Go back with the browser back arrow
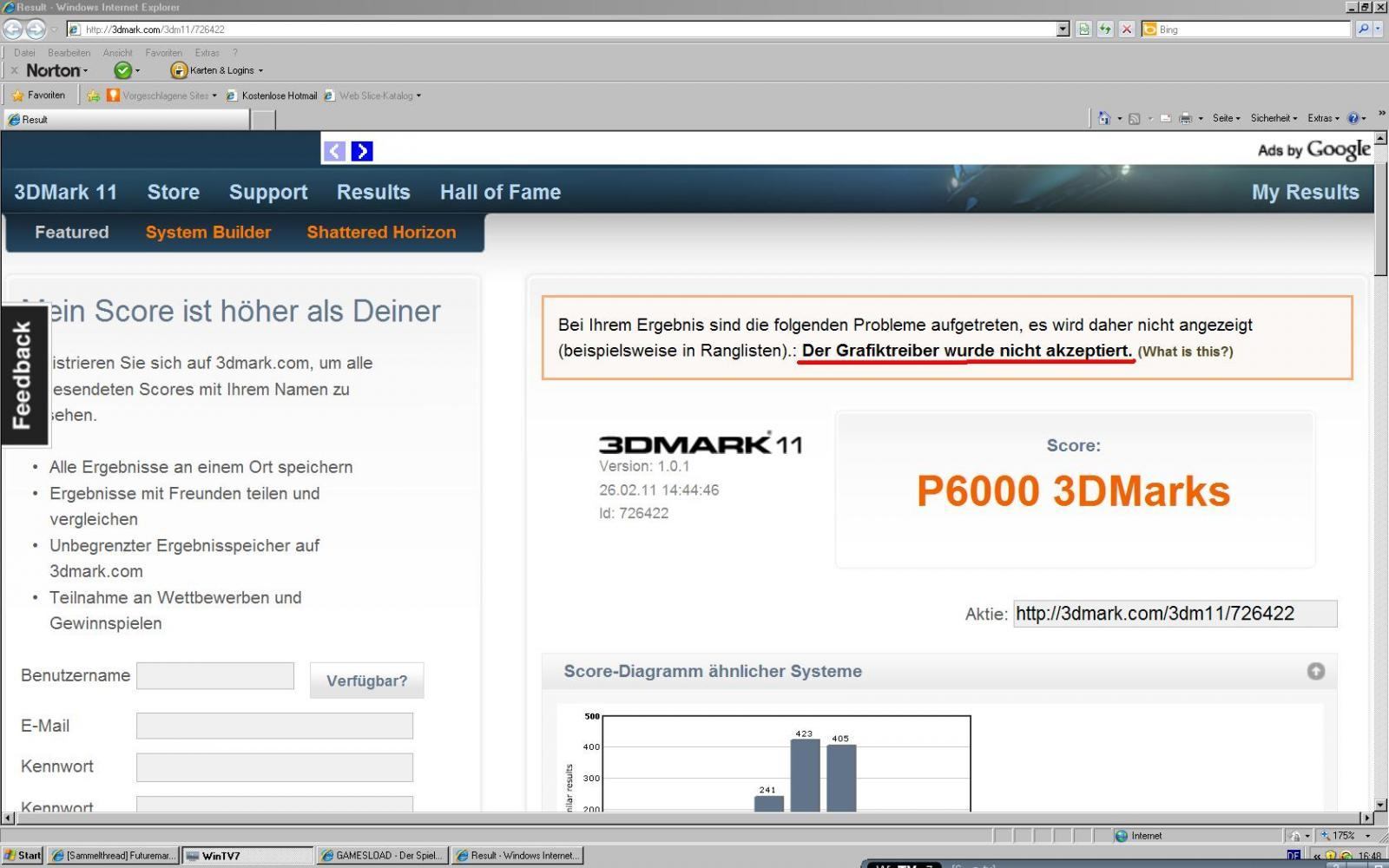Screen dimensions: 1389x868 (13, 29)
